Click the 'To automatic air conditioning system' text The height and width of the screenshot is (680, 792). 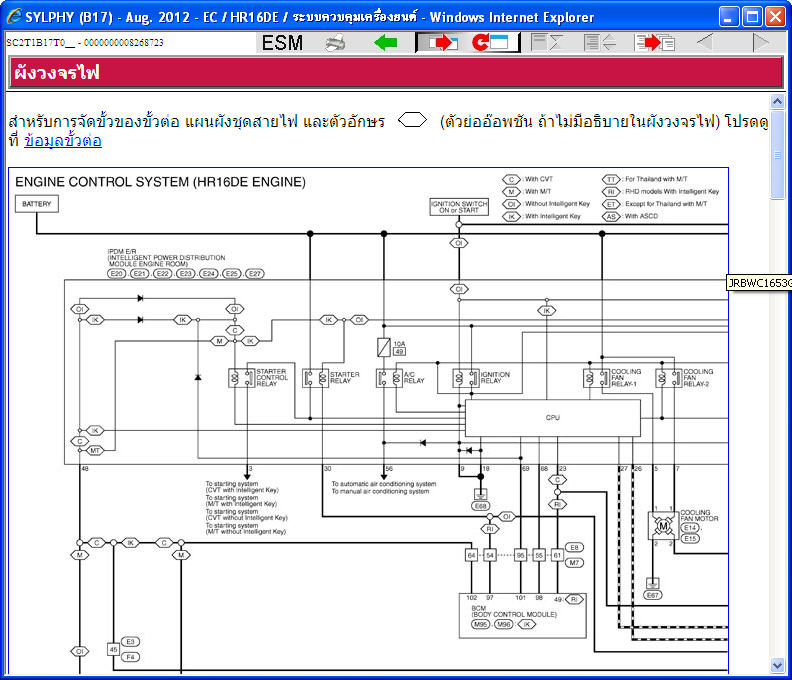[384, 484]
